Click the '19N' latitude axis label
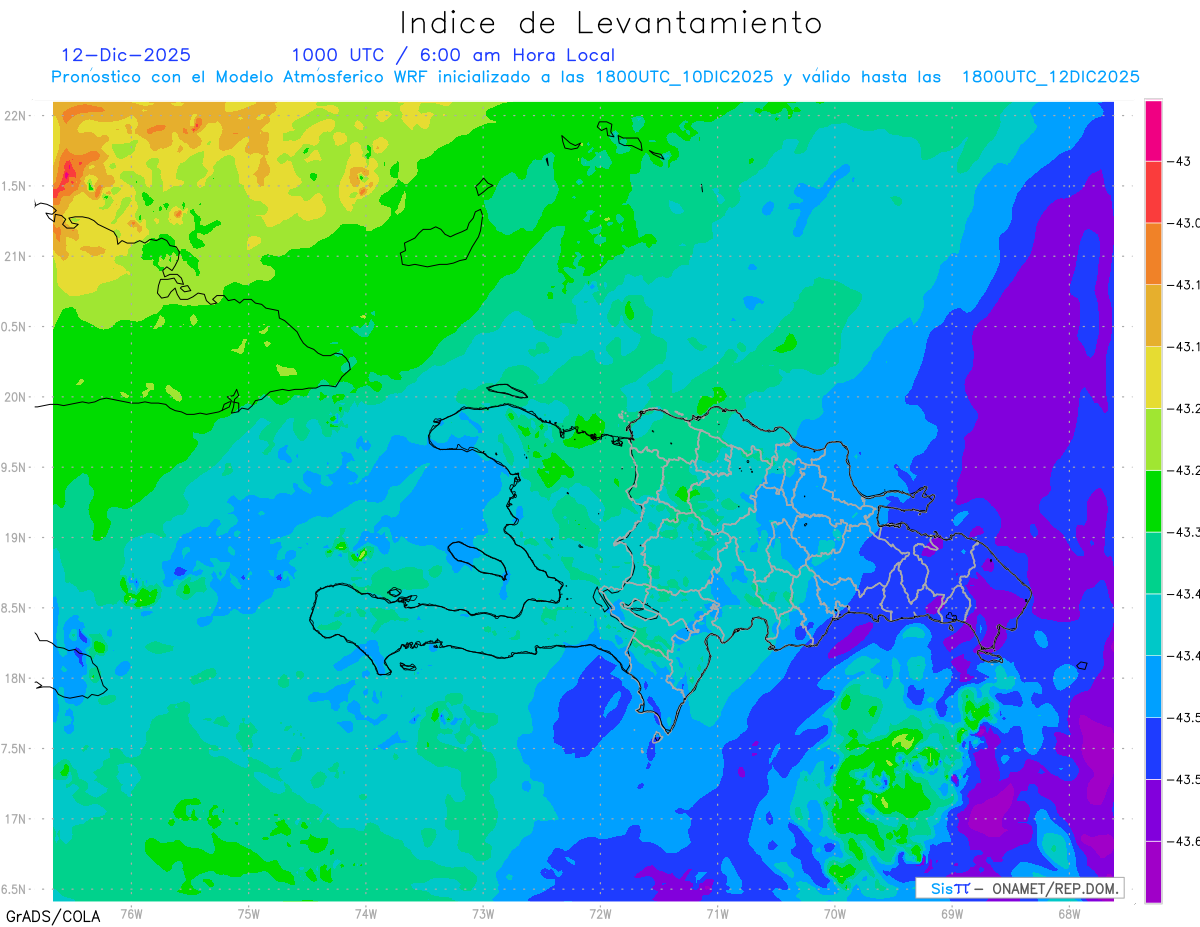This screenshot has width=1200, height=927. (x=15, y=538)
